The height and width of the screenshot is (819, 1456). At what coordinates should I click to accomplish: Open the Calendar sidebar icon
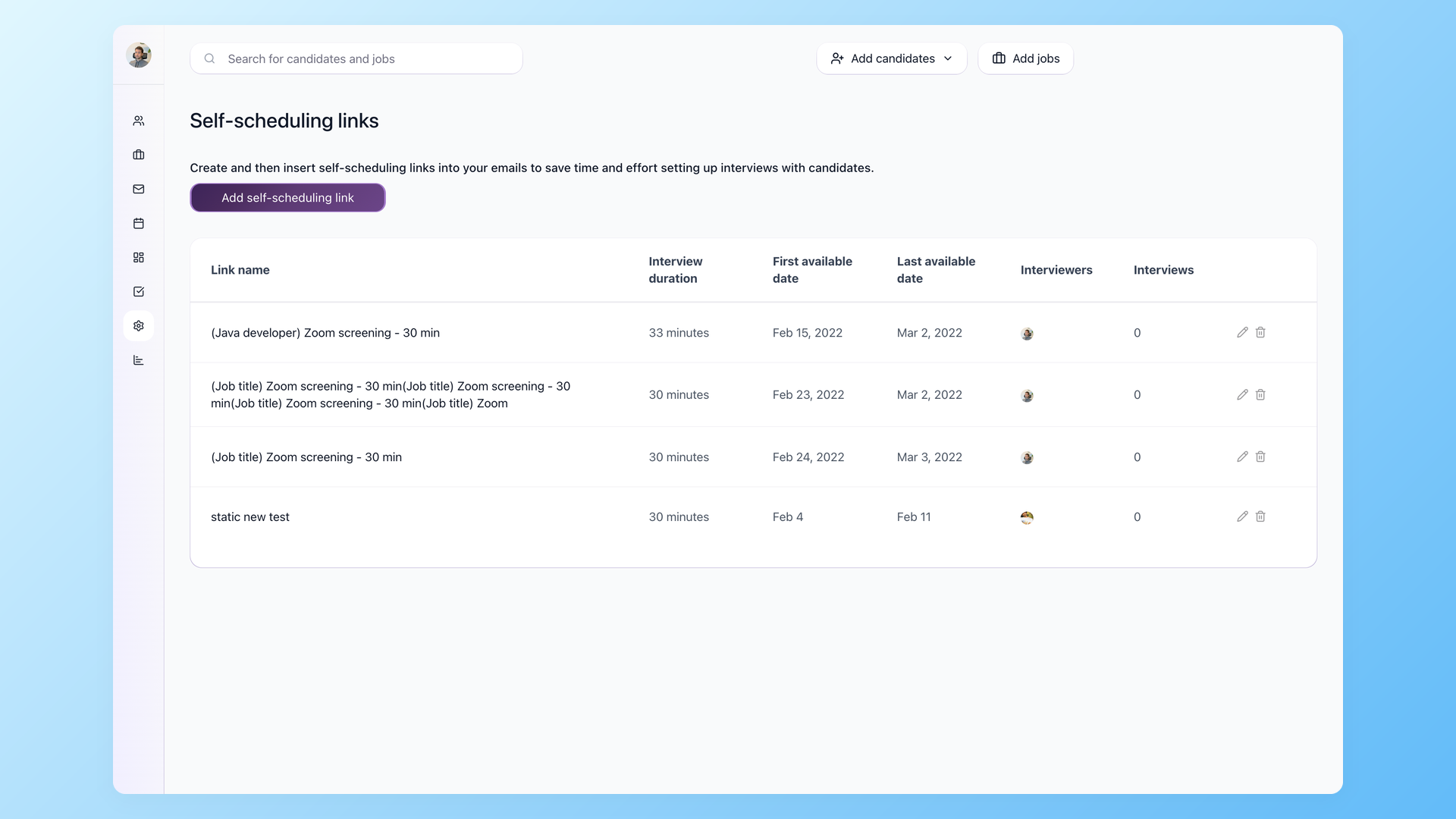point(139,223)
